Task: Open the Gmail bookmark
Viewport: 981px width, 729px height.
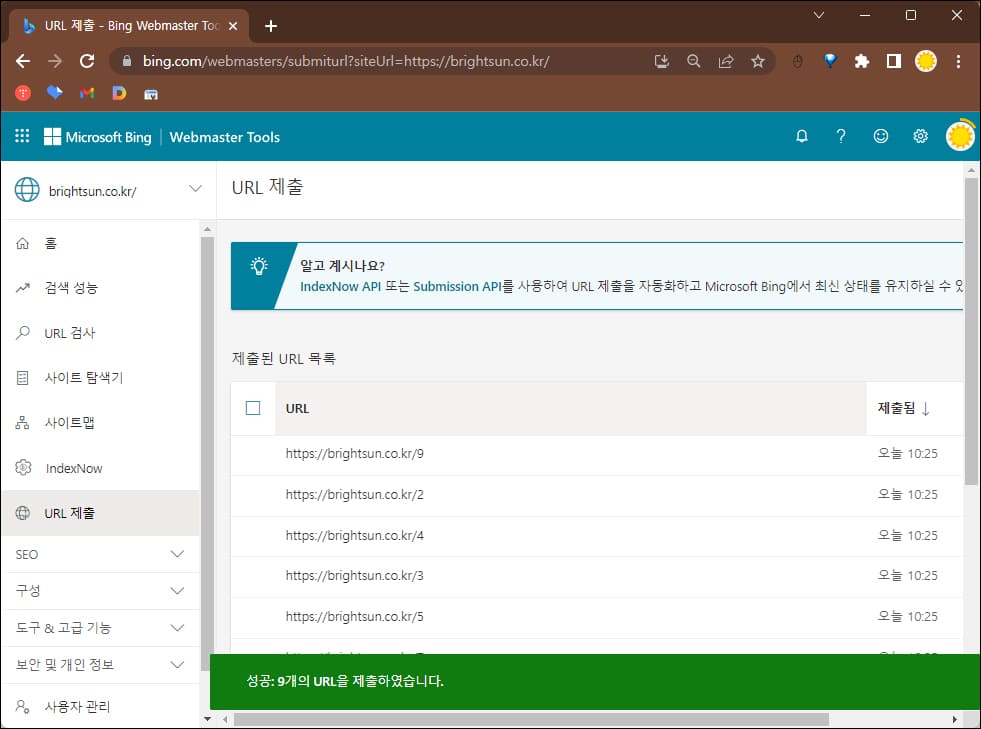Action: coord(87,93)
